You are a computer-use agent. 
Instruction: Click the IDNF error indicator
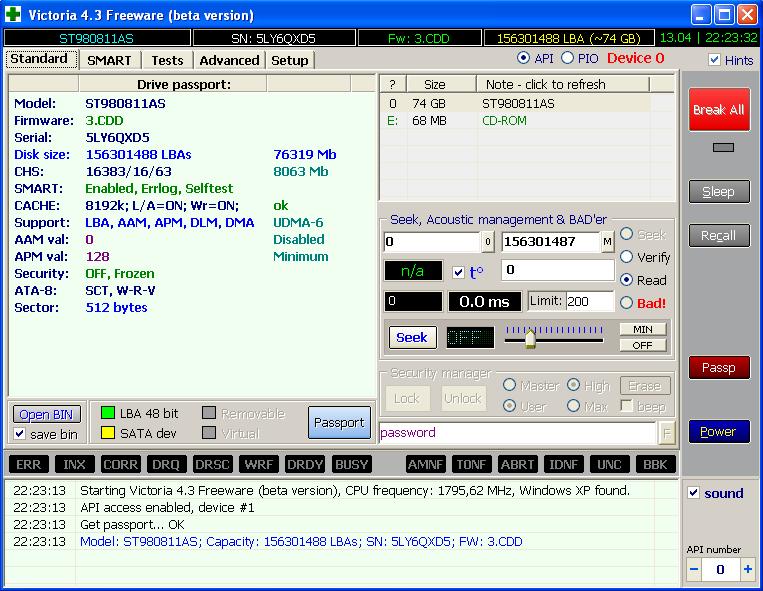point(563,465)
